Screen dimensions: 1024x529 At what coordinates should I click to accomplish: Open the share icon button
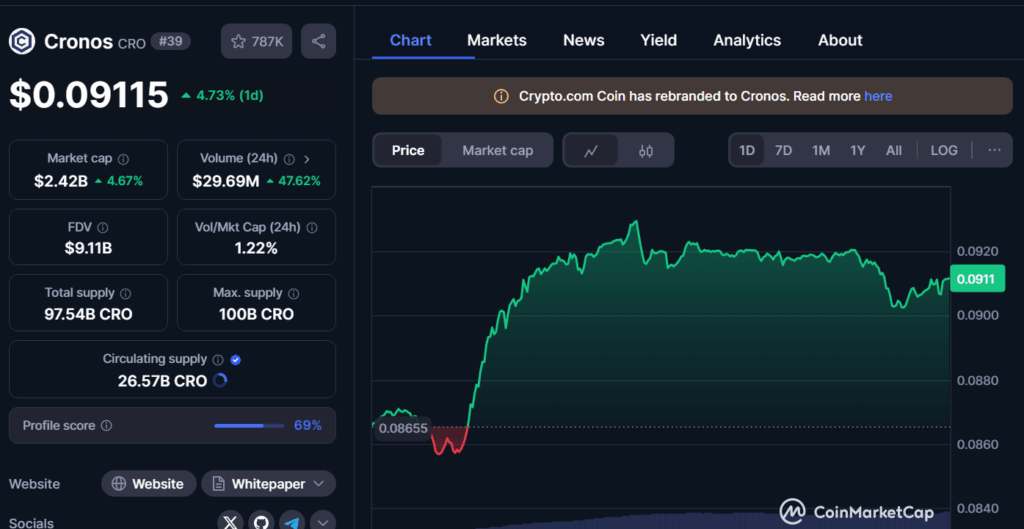[x=319, y=42]
